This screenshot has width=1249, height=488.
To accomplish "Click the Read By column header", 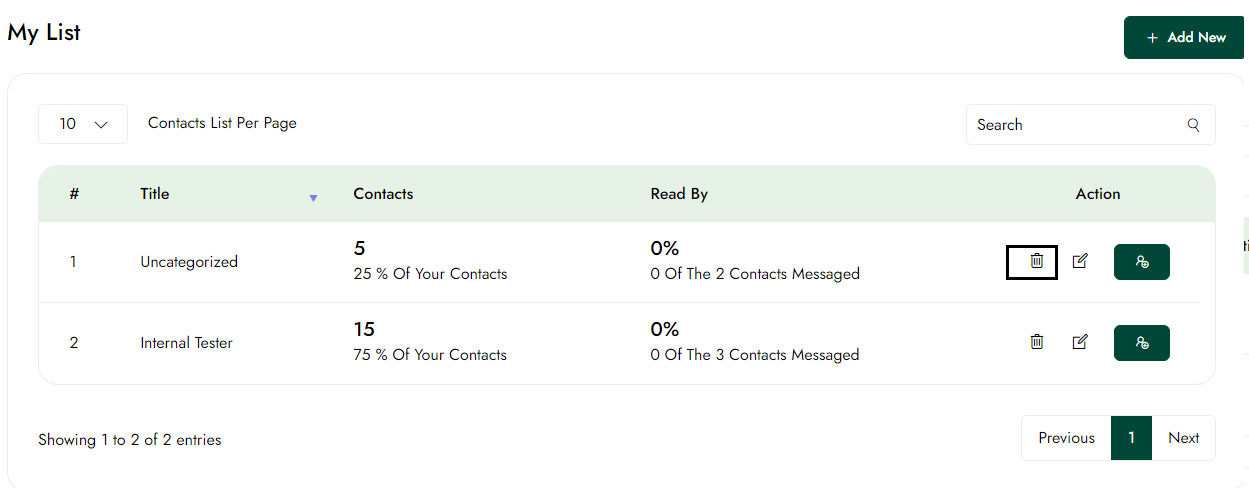I will 679,194.
